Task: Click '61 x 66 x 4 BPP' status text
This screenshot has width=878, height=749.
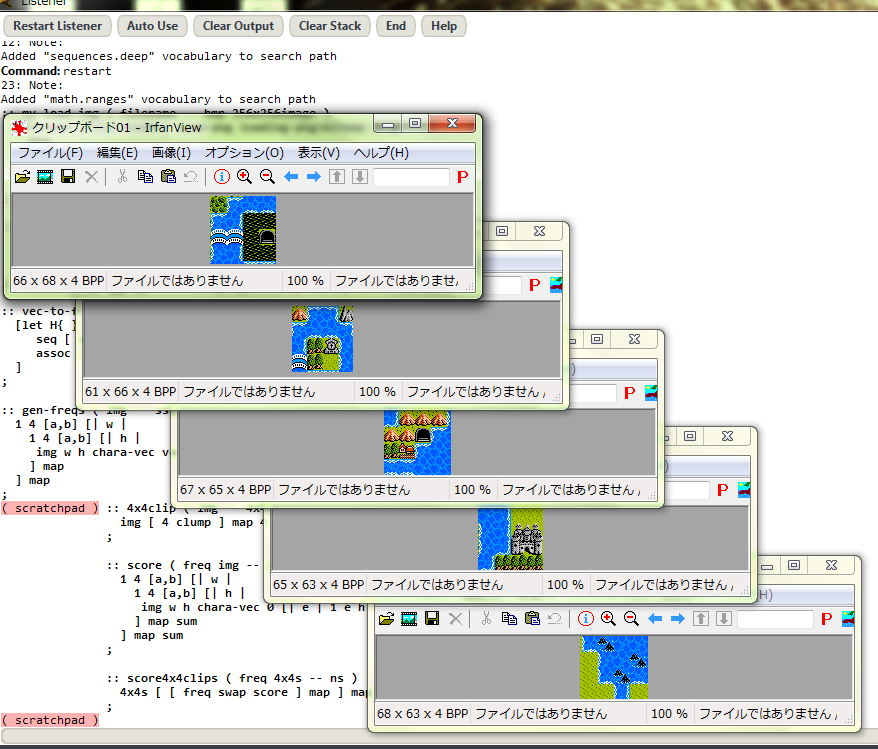Action: point(130,391)
